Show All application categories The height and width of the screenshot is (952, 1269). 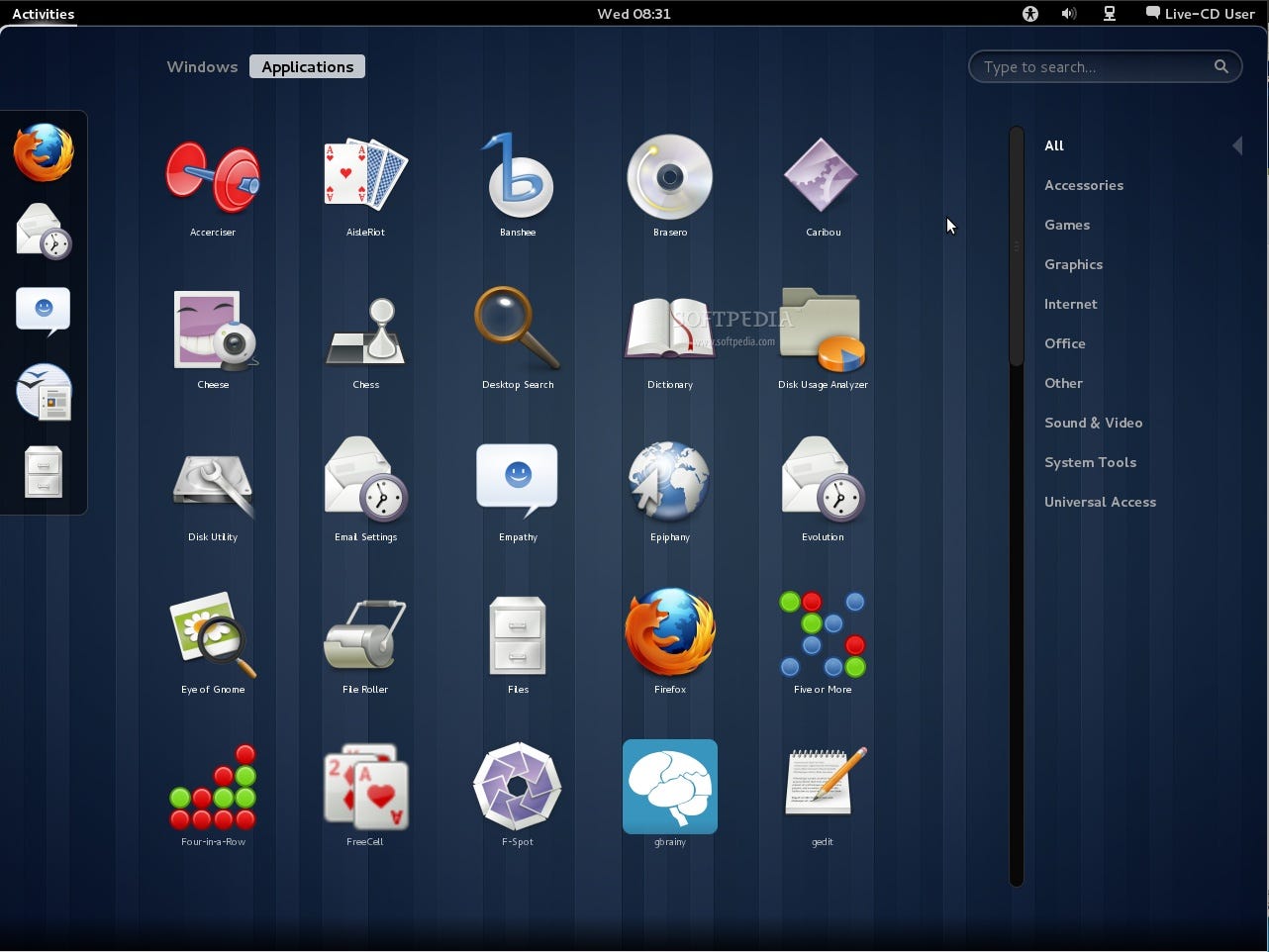click(1054, 145)
